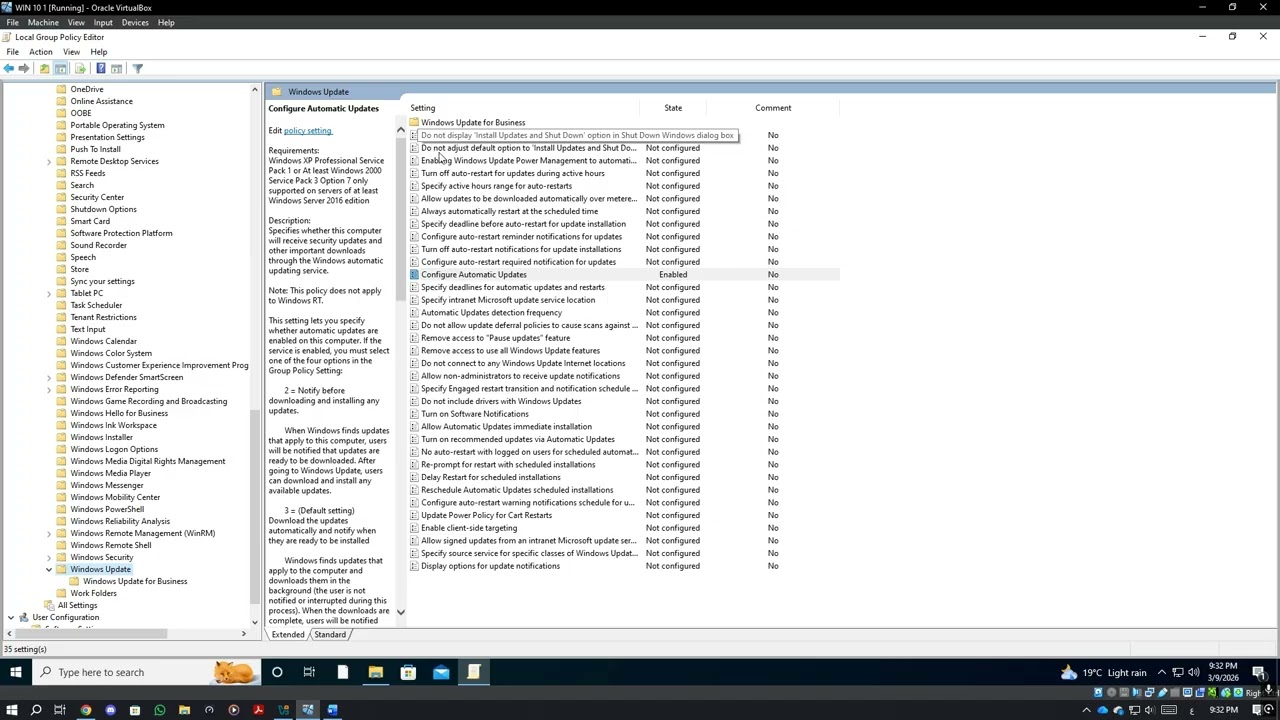Viewport: 1280px width, 720px height.
Task: Open the File menu of Group Policy Editor
Action: (12, 52)
